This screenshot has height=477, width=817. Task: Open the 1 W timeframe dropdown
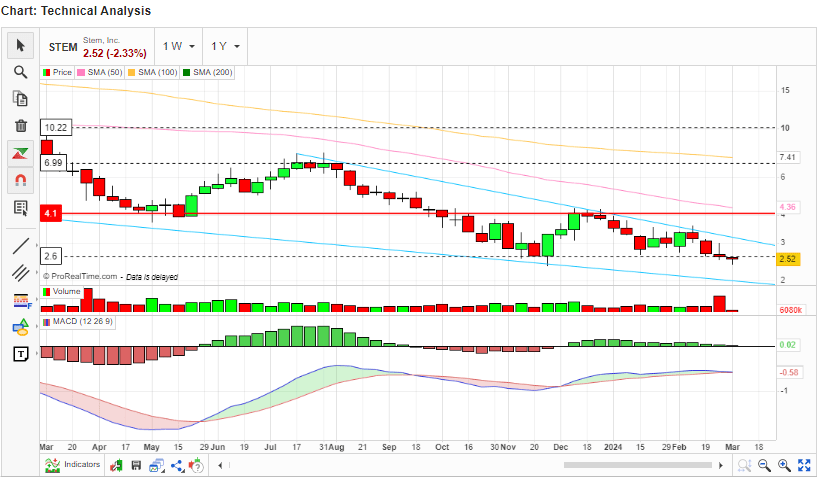coord(179,46)
